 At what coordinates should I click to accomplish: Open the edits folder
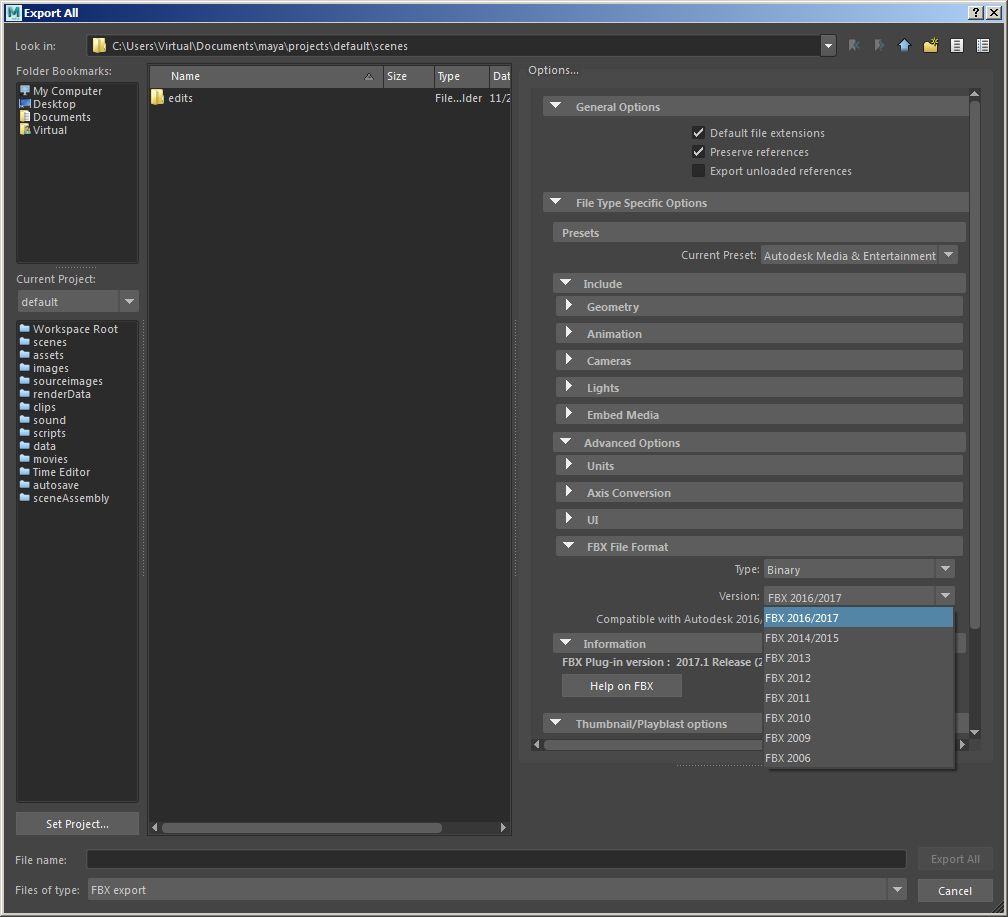[180, 98]
